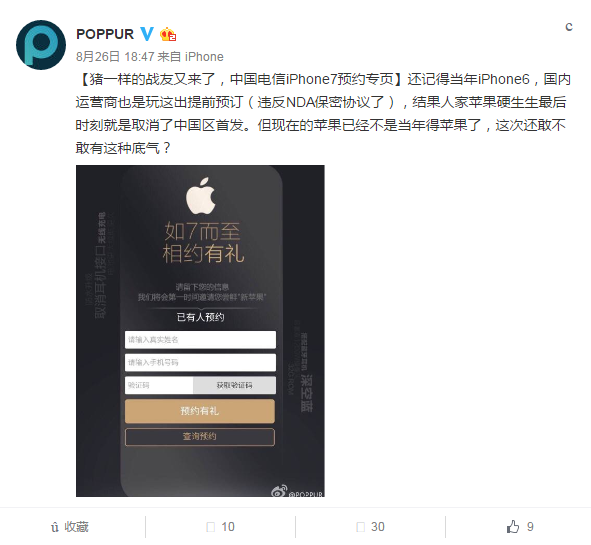This screenshot has height=545, width=591.
Task: Click the POPPUR username link
Action: point(105,34)
